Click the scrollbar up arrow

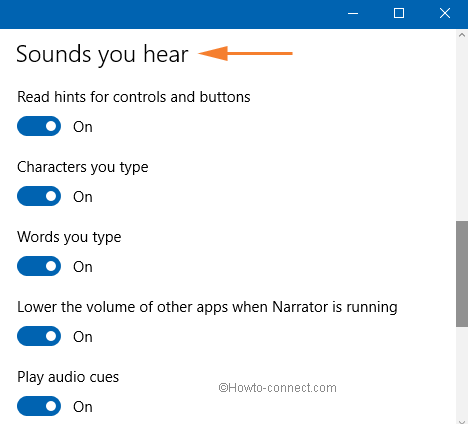(462, 35)
